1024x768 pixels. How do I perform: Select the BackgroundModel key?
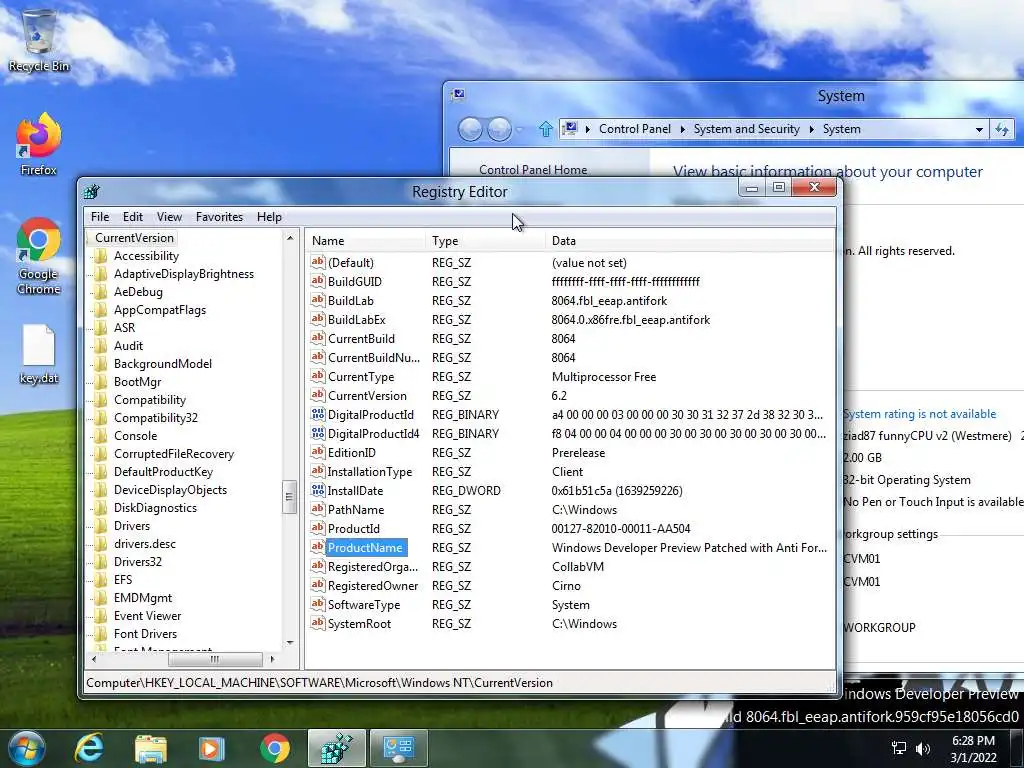pyautogui.click(x=163, y=364)
